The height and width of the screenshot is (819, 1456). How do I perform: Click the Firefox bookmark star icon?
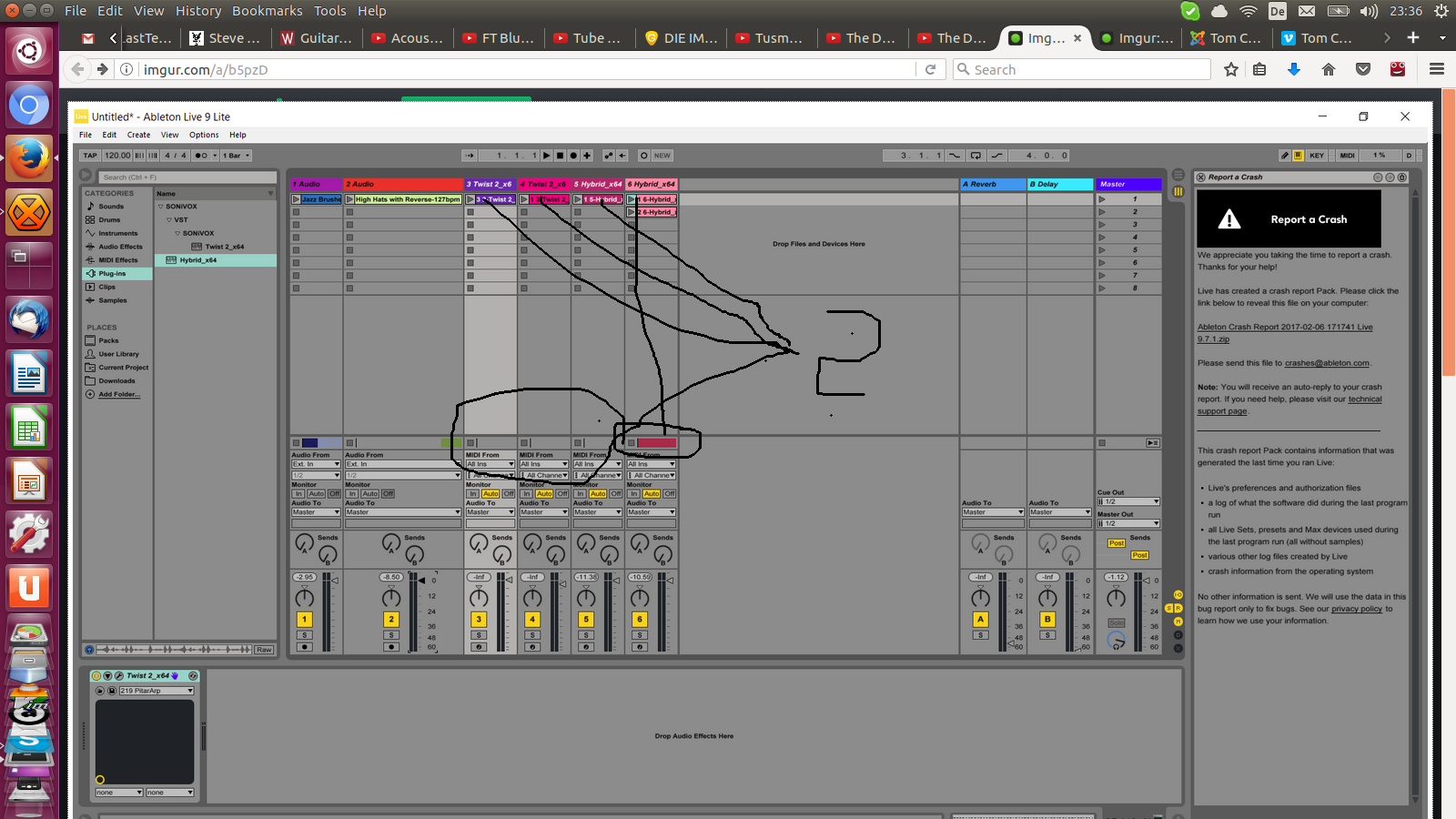(x=1231, y=69)
